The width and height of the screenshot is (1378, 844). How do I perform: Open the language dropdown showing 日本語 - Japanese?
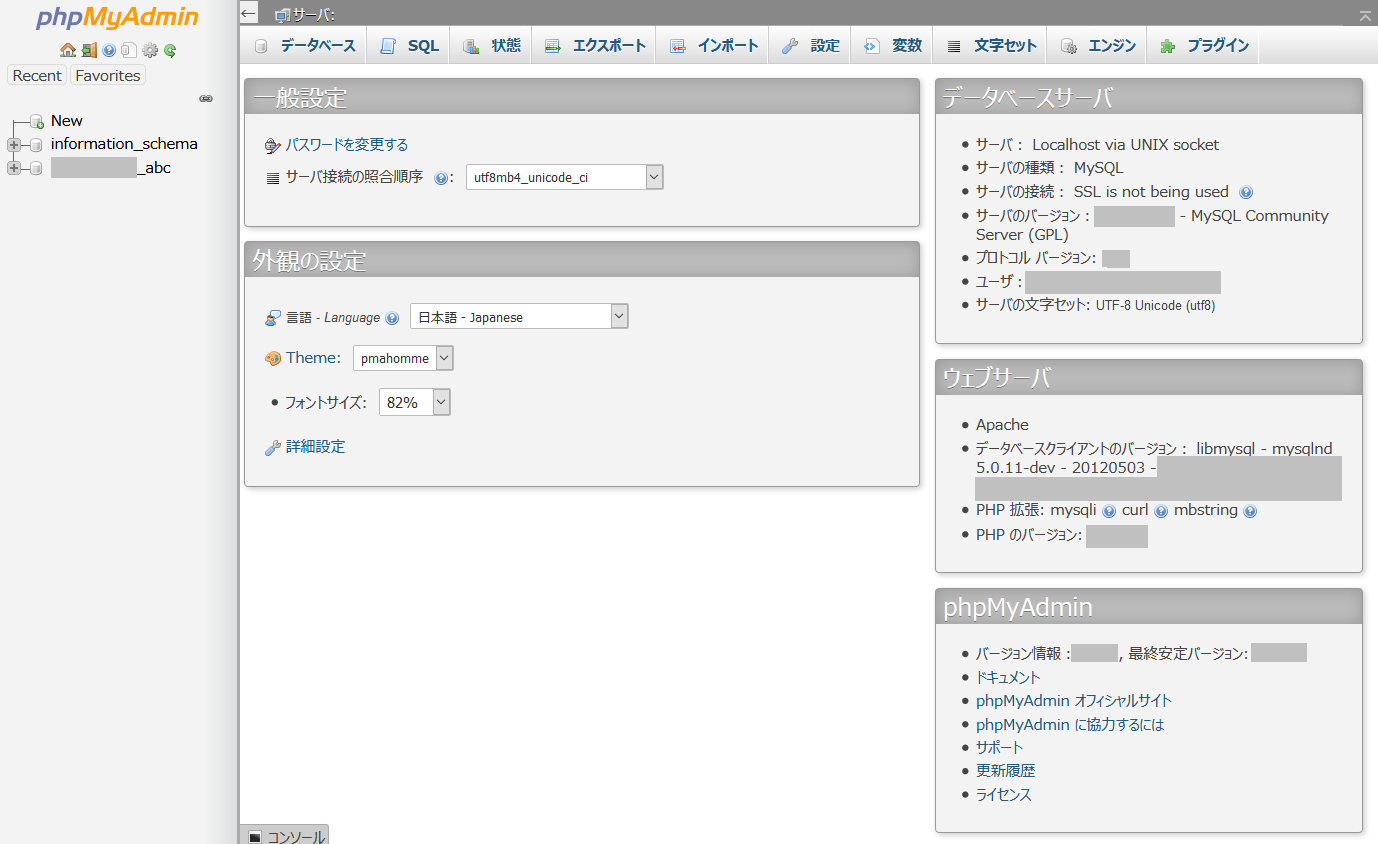click(519, 316)
